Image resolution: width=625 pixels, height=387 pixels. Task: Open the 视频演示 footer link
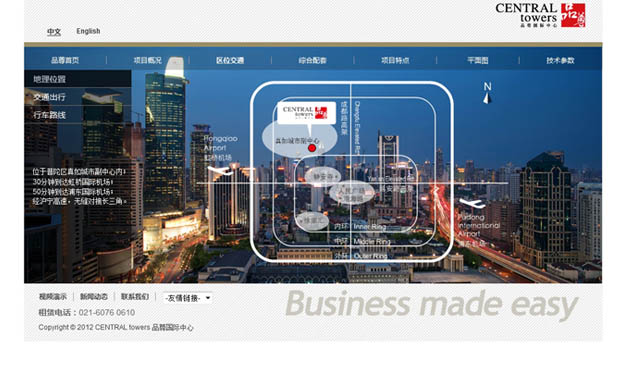[x=53, y=297]
